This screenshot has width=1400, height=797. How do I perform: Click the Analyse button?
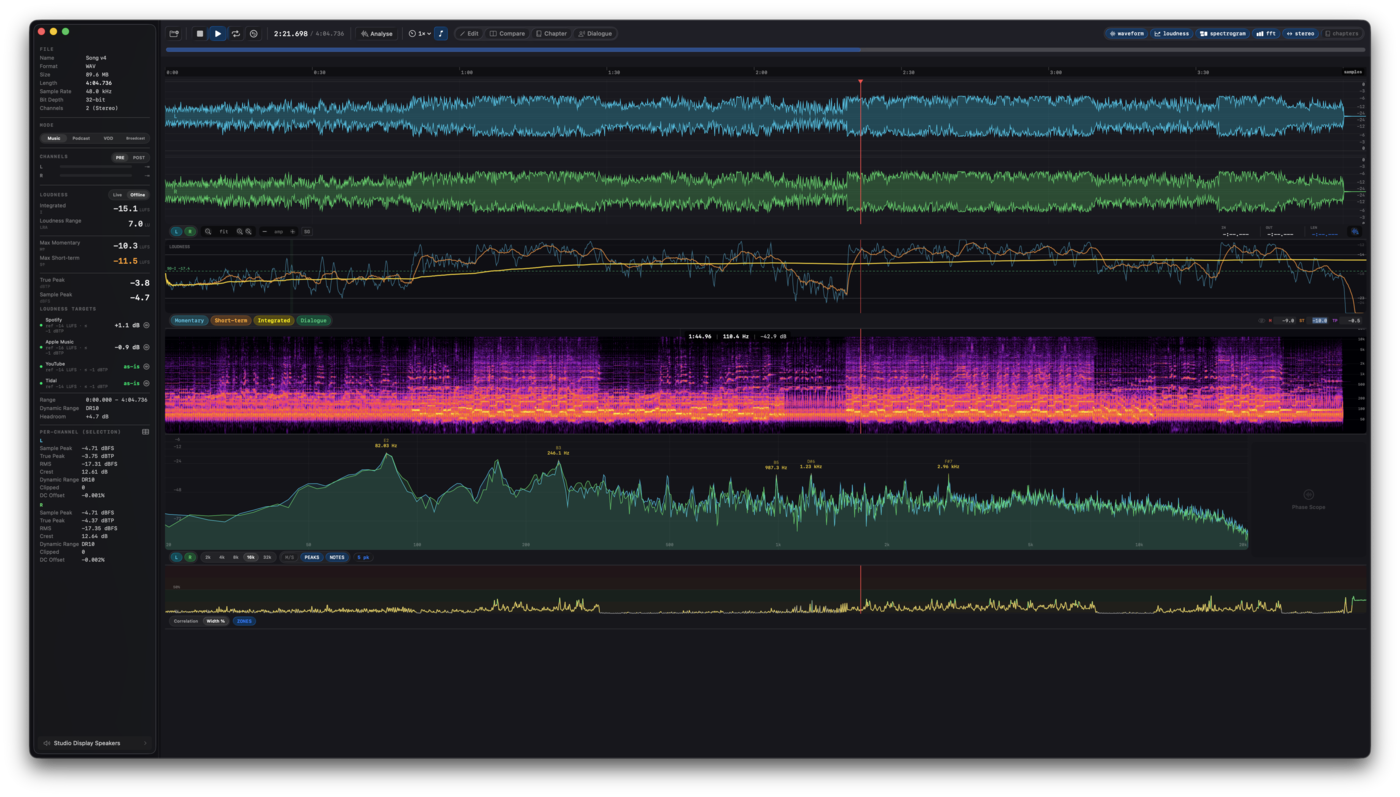pos(377,34)
